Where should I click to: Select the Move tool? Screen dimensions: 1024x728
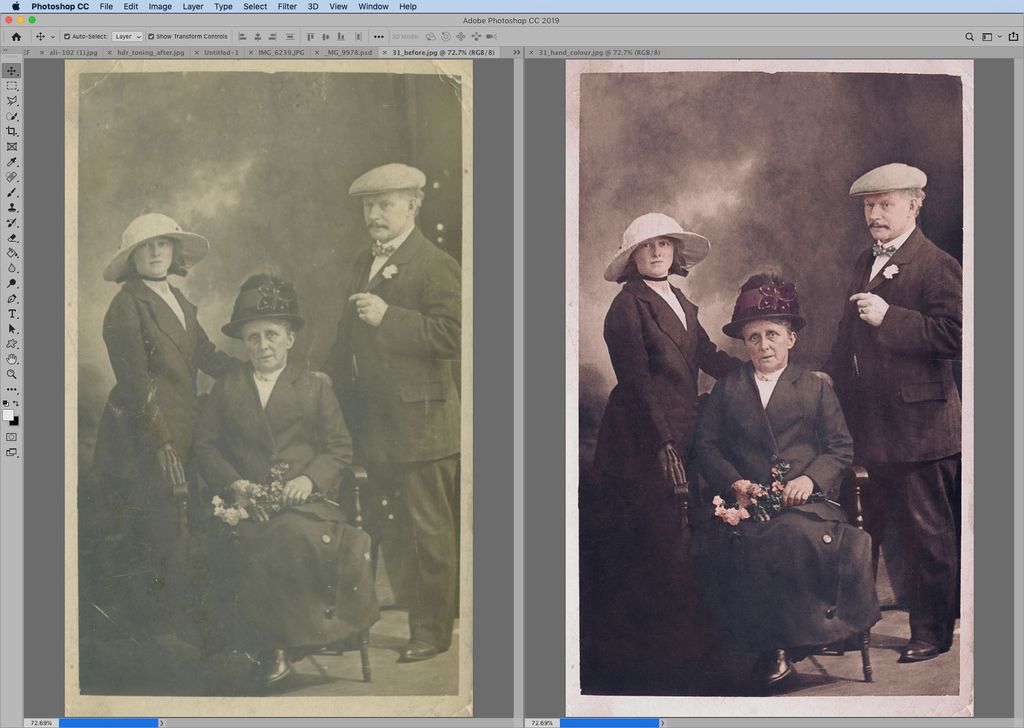coord(12,70)
